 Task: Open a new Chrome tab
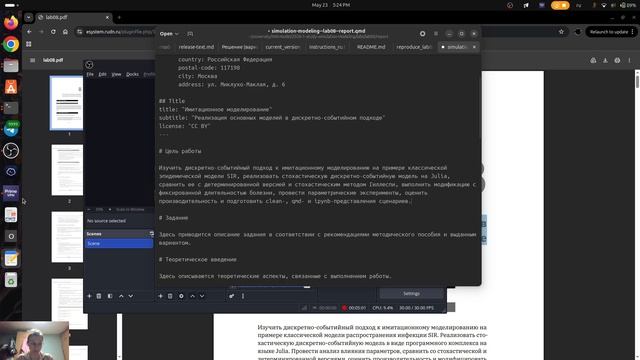[x=119, y=18]
